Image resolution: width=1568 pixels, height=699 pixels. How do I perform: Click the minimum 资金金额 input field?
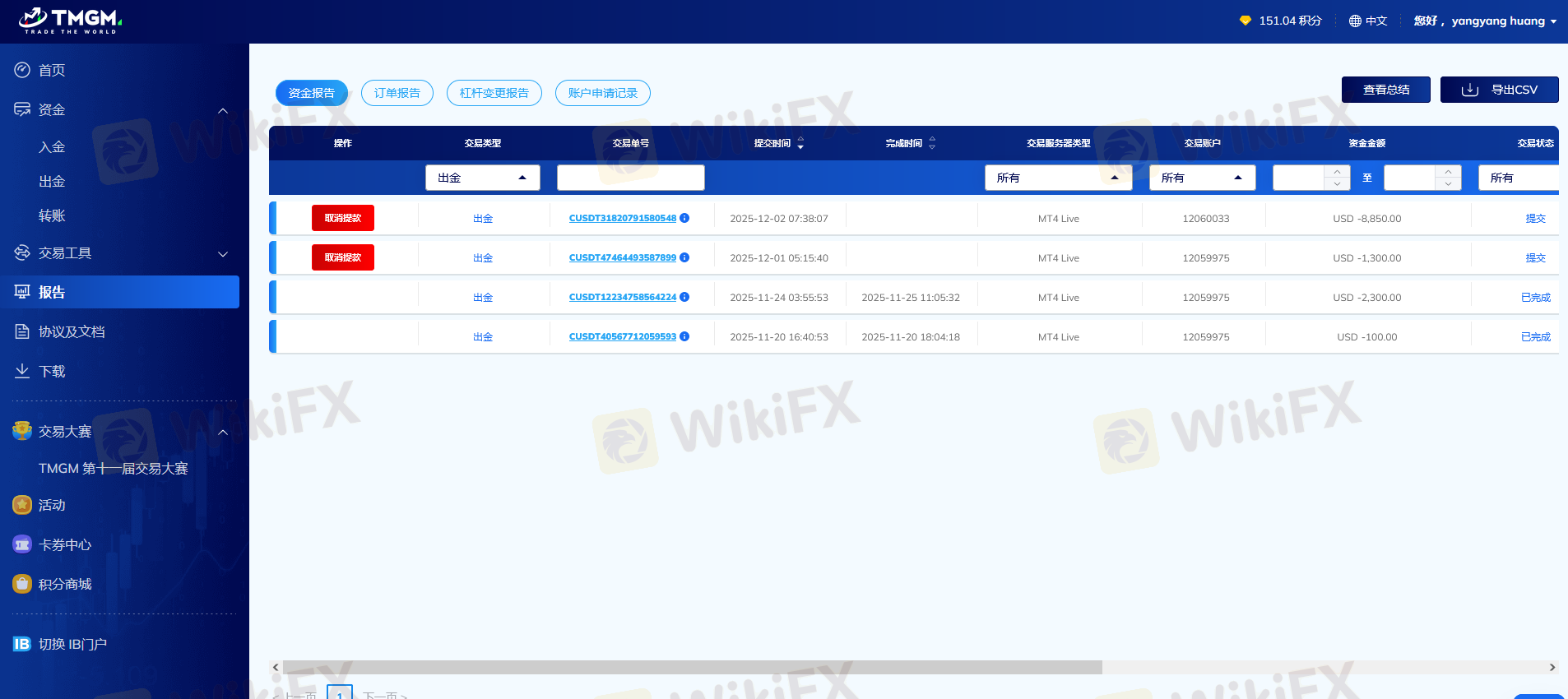pyautogui.click(x=1299, y=178)
